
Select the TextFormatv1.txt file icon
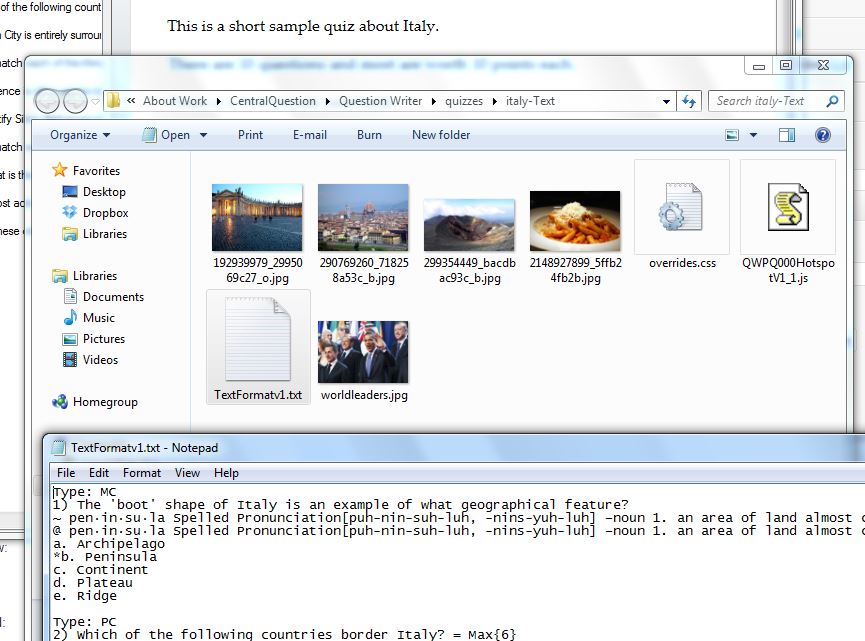258,339
